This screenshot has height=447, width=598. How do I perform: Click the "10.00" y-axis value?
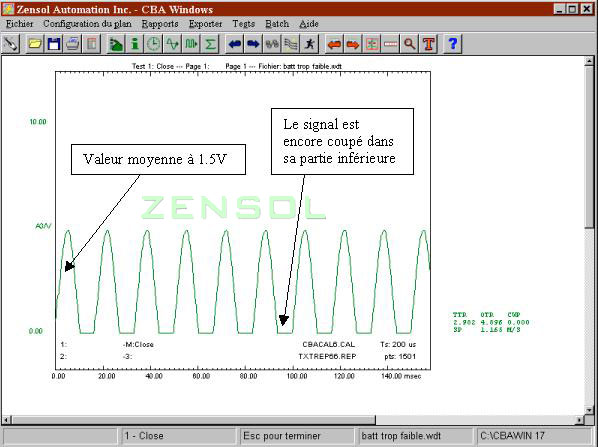click(38, 122)
